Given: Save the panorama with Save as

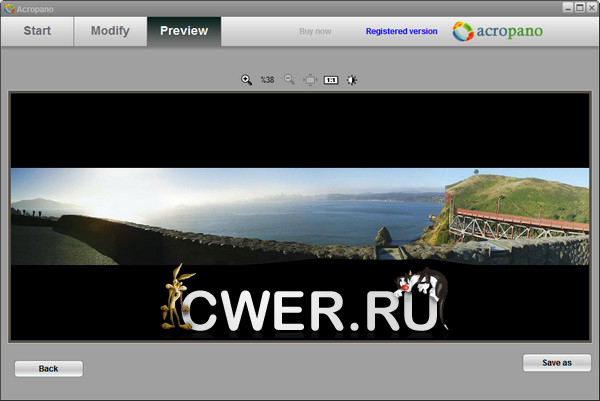Looking at the screenshot, I should (557, 362).
